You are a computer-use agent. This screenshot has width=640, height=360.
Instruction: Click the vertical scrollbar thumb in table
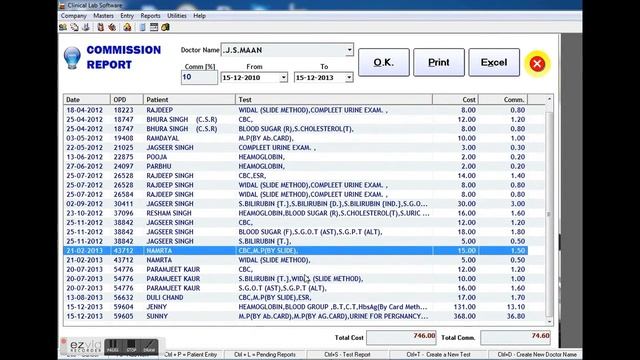click(549, 214)
